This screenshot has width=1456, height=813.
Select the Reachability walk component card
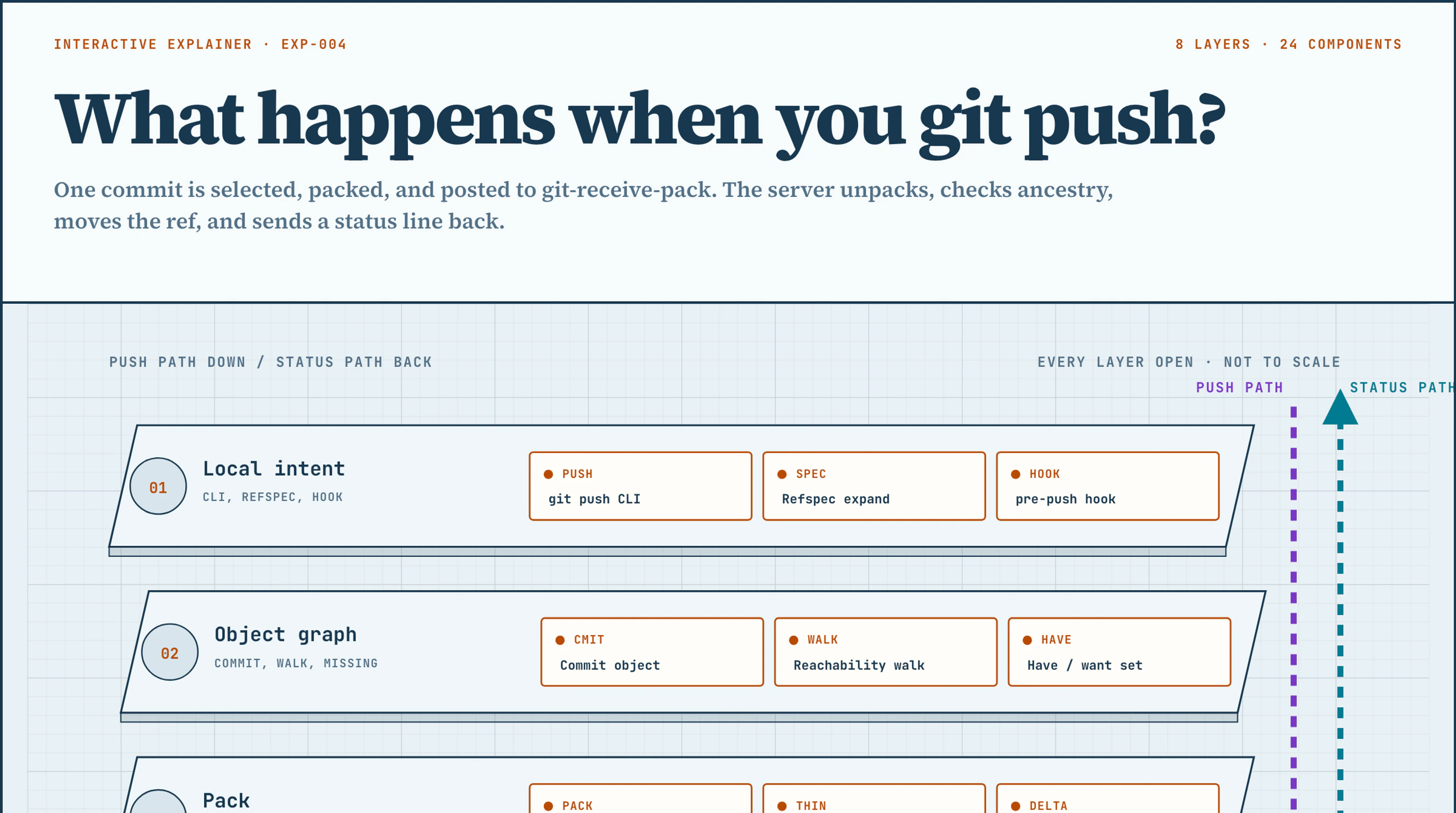886,652
